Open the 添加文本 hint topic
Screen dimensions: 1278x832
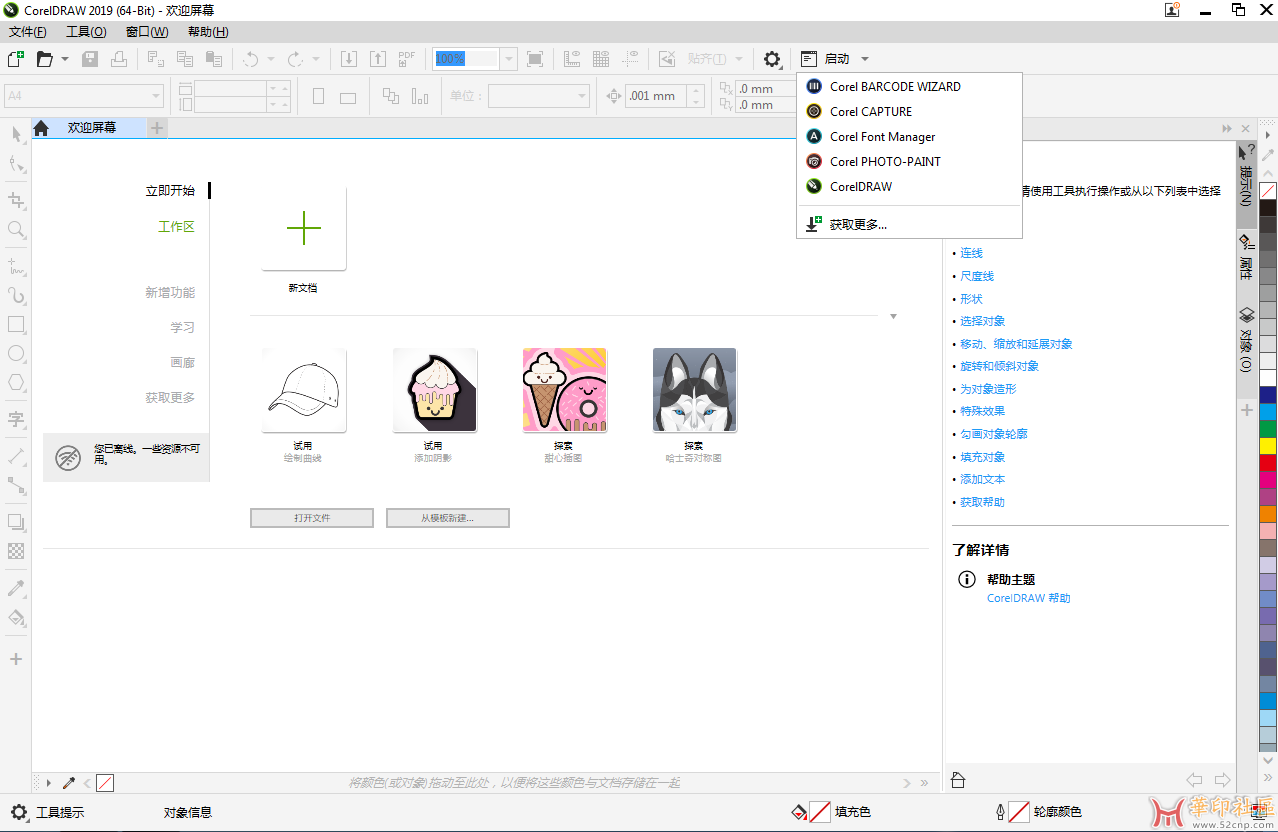982,479
